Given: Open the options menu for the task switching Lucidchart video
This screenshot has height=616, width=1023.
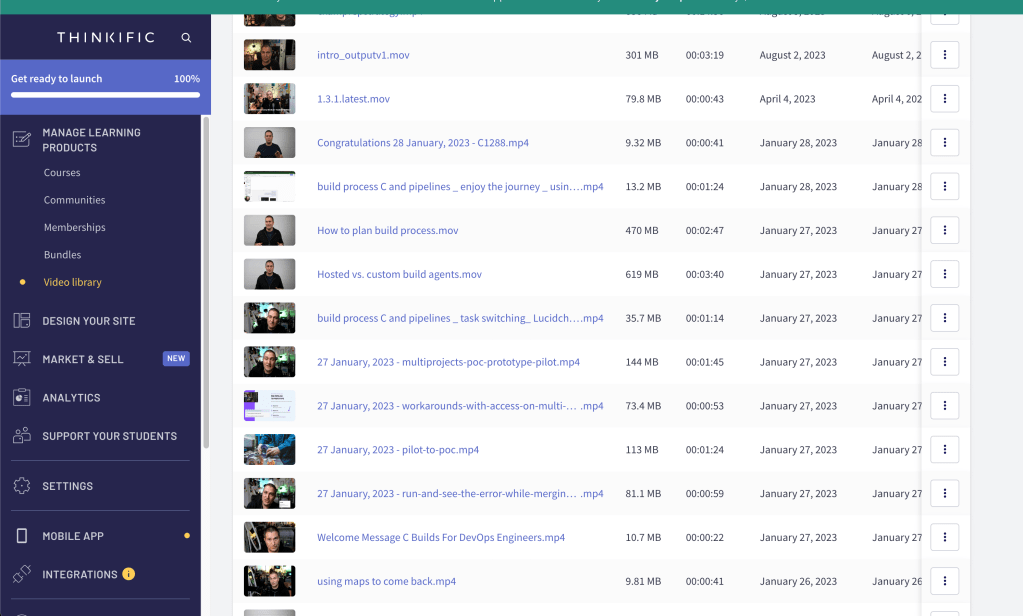Looking at the screenshot, I should 944,318.
